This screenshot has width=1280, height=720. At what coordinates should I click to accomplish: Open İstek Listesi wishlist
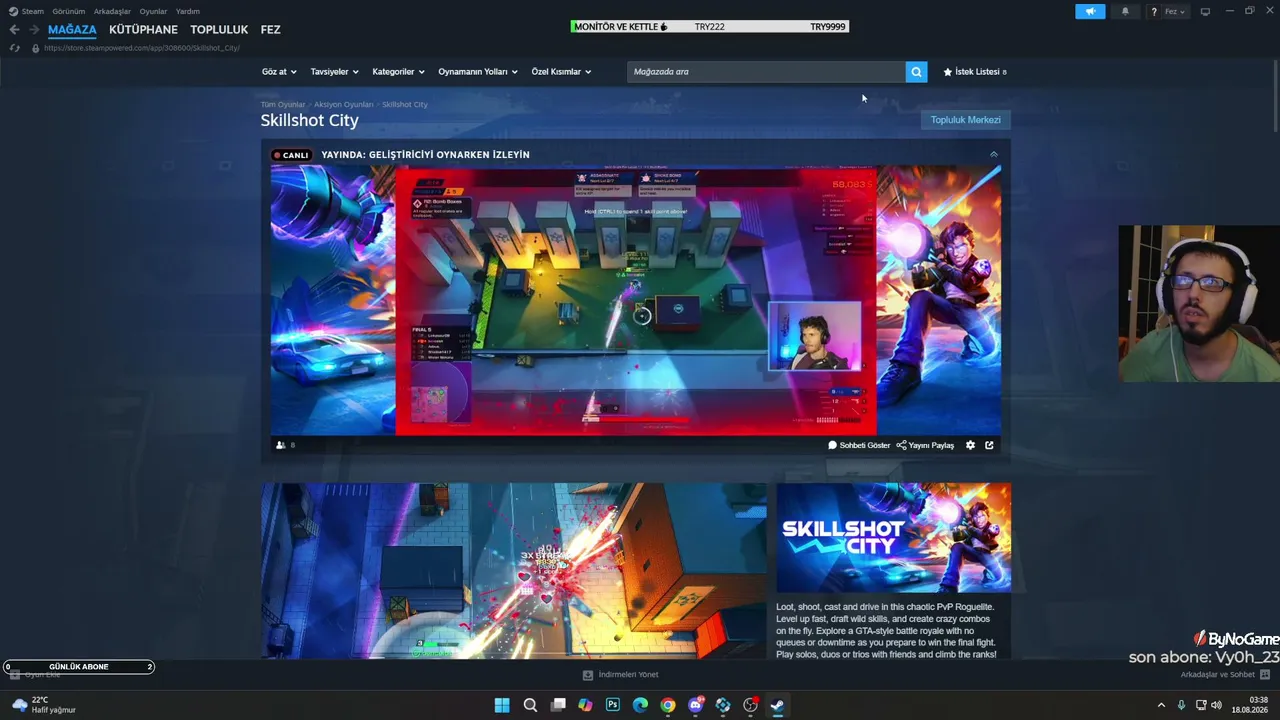(975, 72)
